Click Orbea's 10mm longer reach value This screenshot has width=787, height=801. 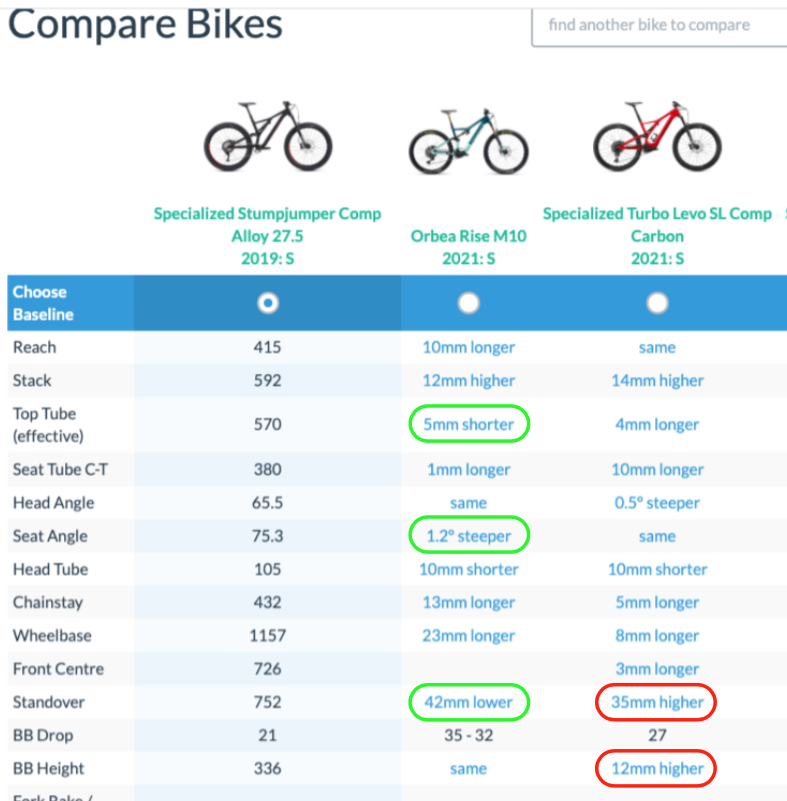tap(468, 347)
